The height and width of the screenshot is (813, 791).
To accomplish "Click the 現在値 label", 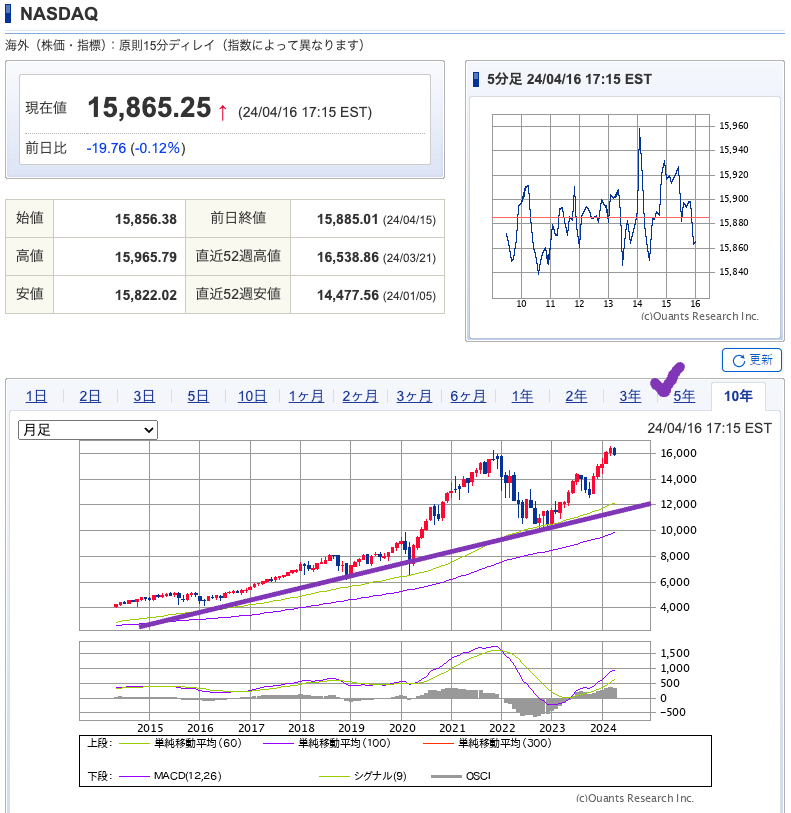I will [x=46, y=108].
